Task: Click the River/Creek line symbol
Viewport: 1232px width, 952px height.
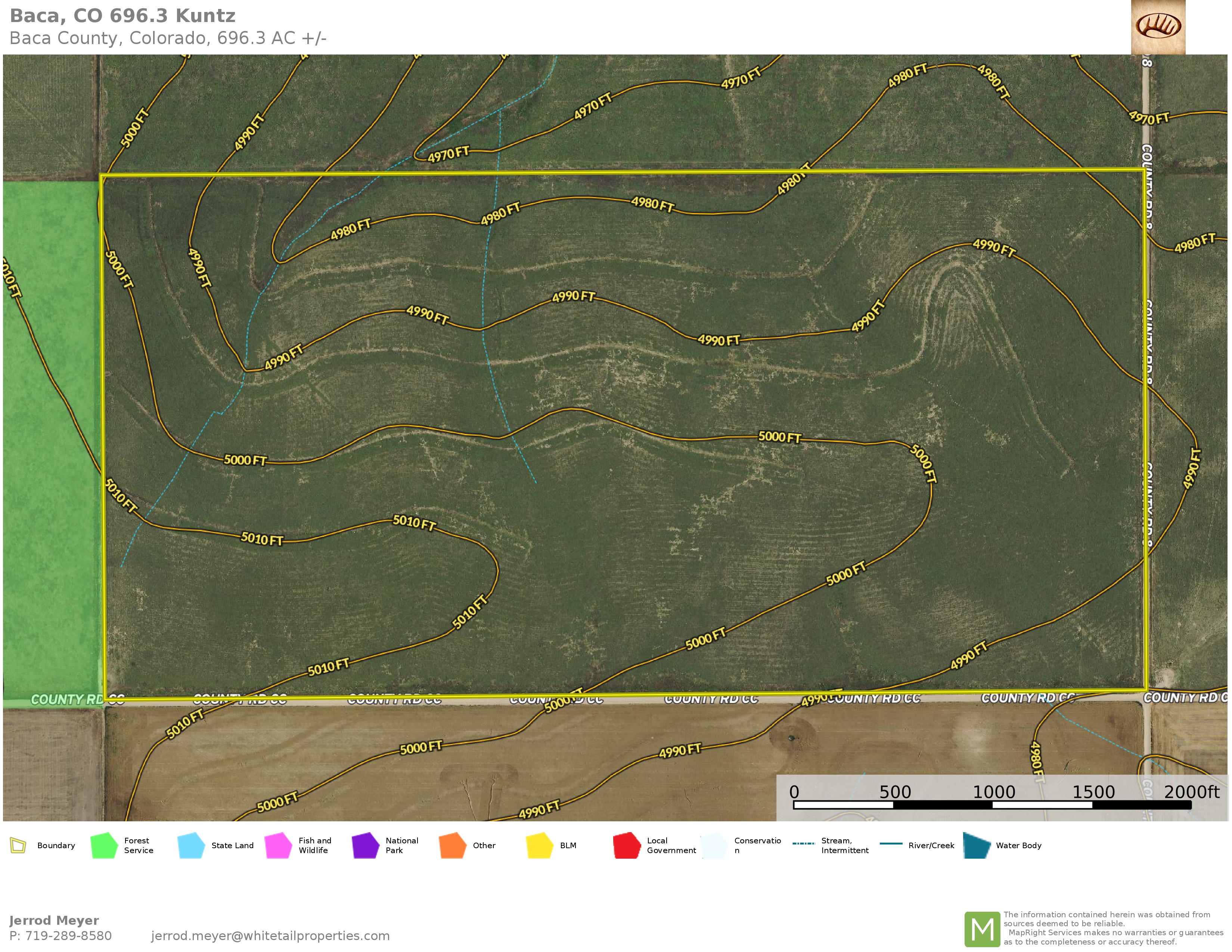Action: [891, 844]
